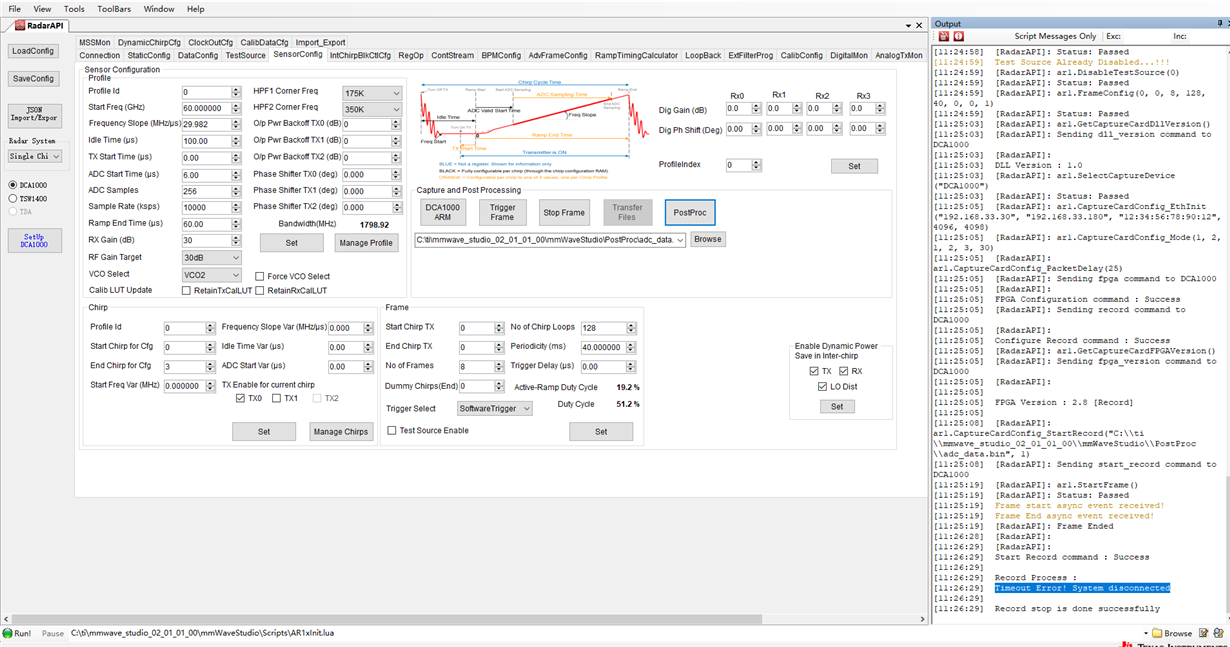Open the ClockOutCfg tab
Viewport: 1230px width, 647px height.
(210, 43)
